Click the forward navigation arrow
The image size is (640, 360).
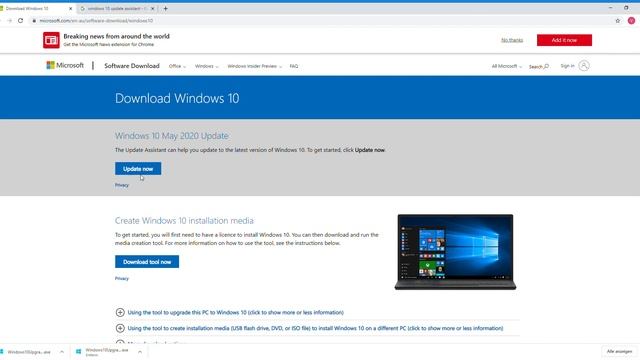[9, 20]
